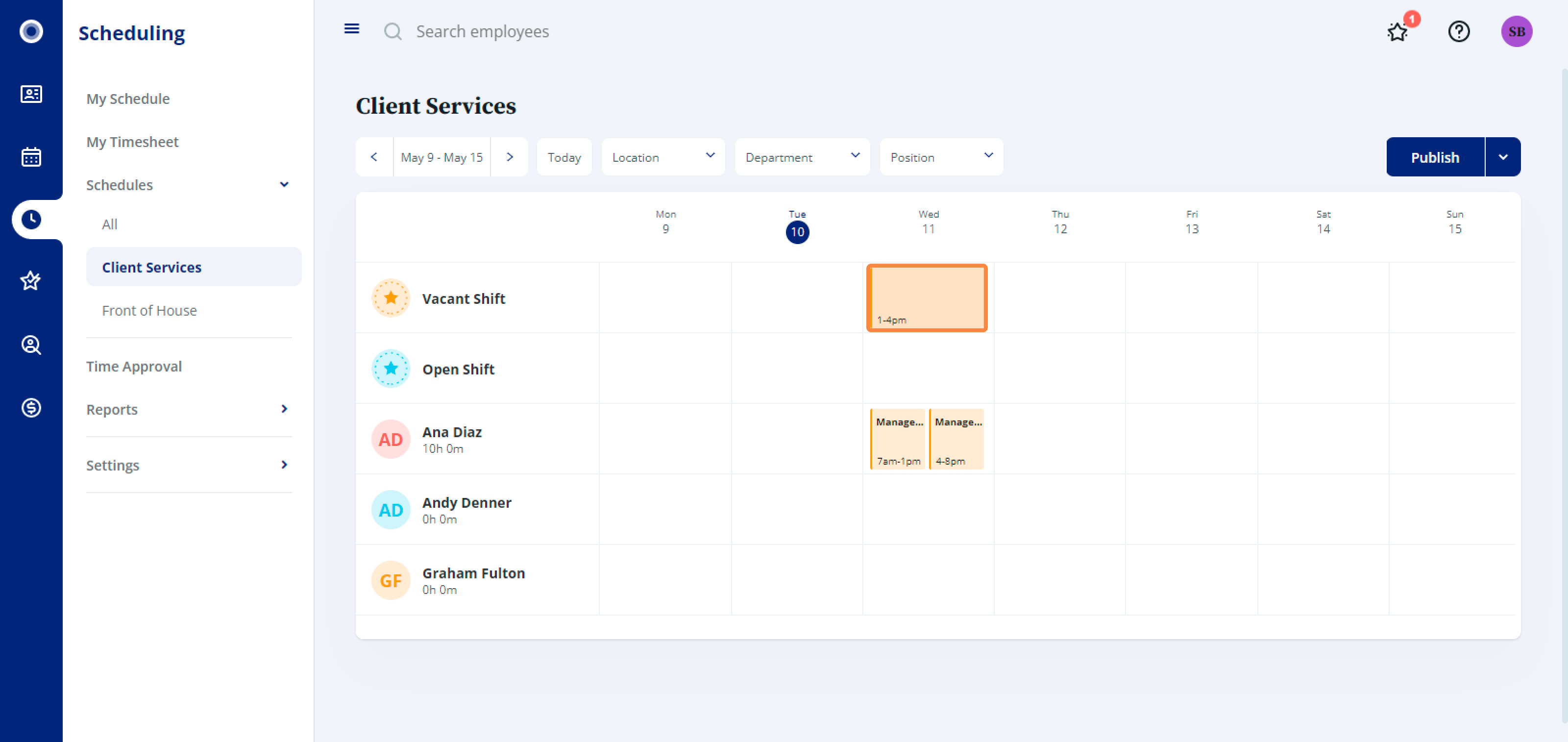Click the Wed 11 date header
The height and width of the screenshot is (742, 1568).
pyautogui.click(x=928, y=222)
